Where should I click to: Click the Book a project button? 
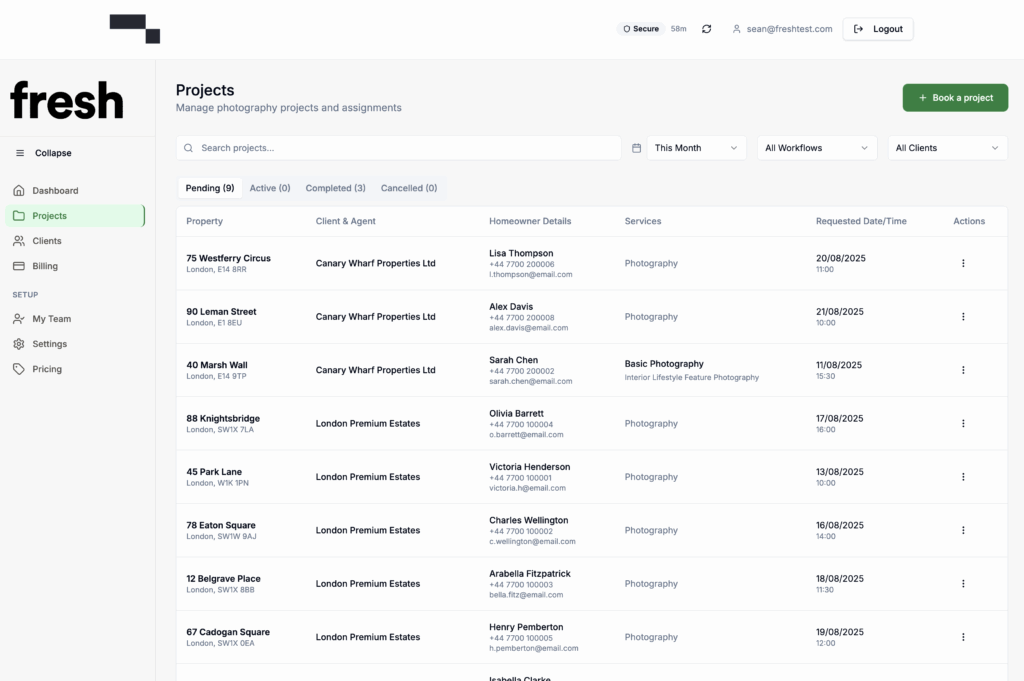pos(955,98)
